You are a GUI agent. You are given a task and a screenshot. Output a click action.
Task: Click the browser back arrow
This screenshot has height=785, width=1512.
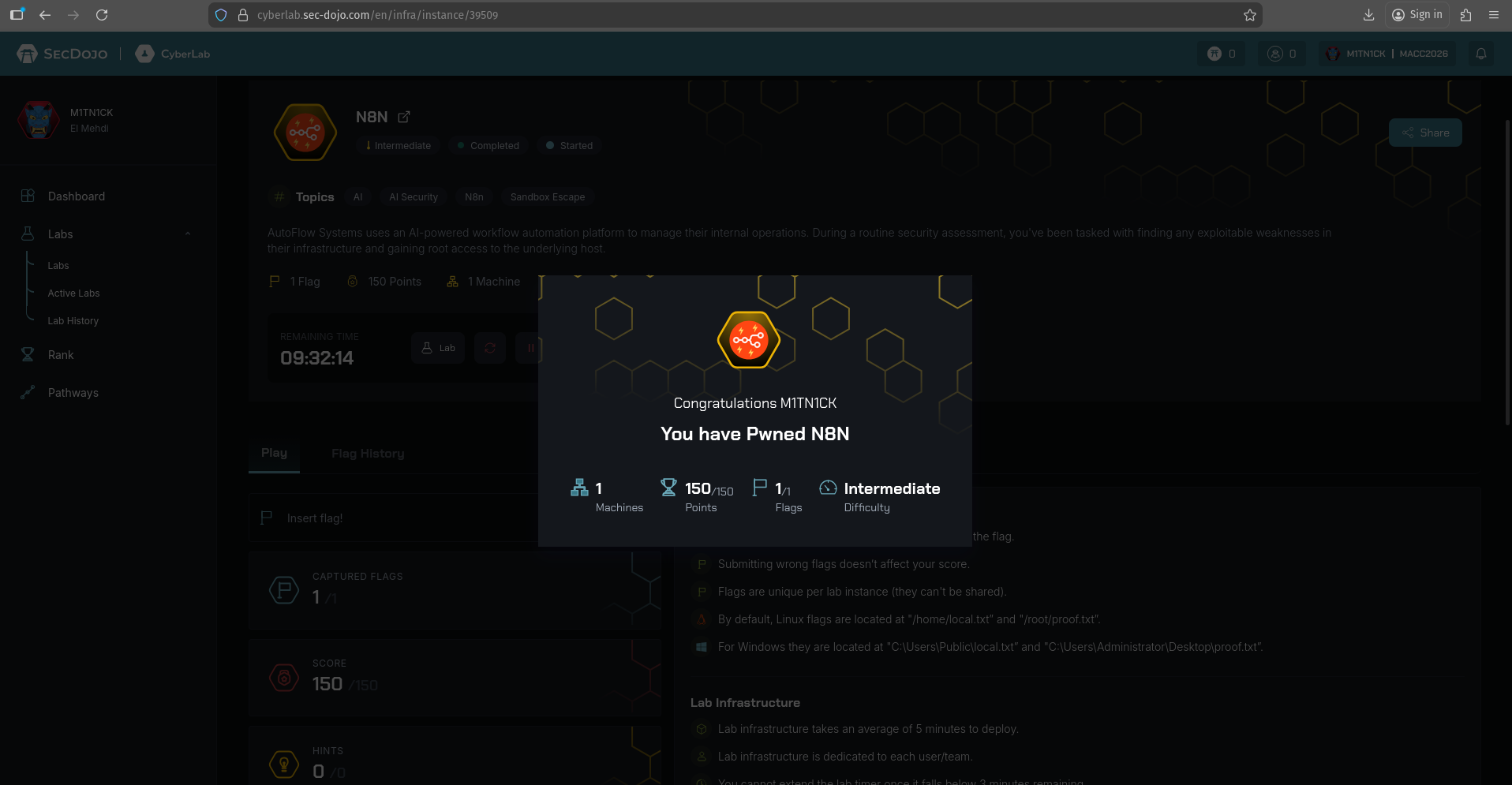45,15
